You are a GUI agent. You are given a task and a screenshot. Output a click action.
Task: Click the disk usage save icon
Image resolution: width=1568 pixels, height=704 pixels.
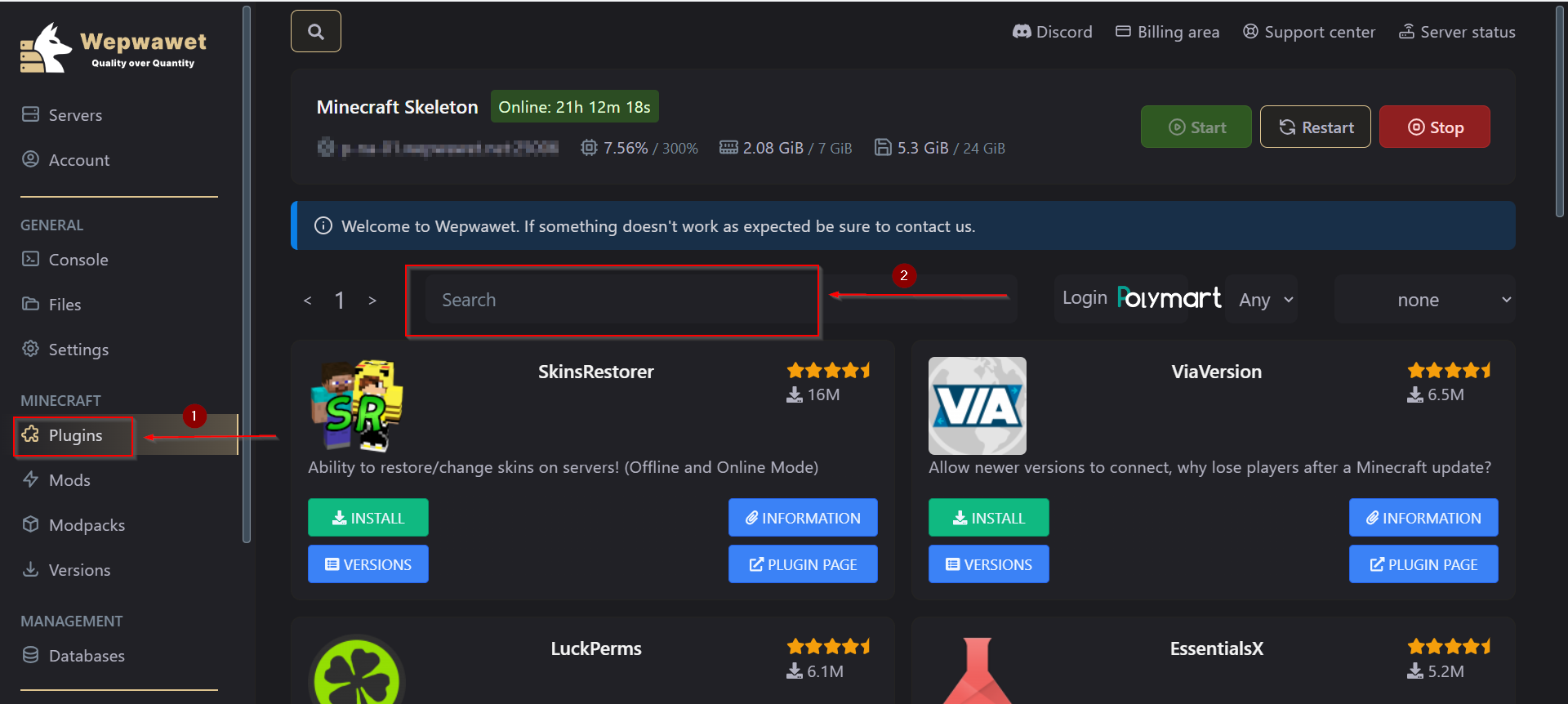883,148
